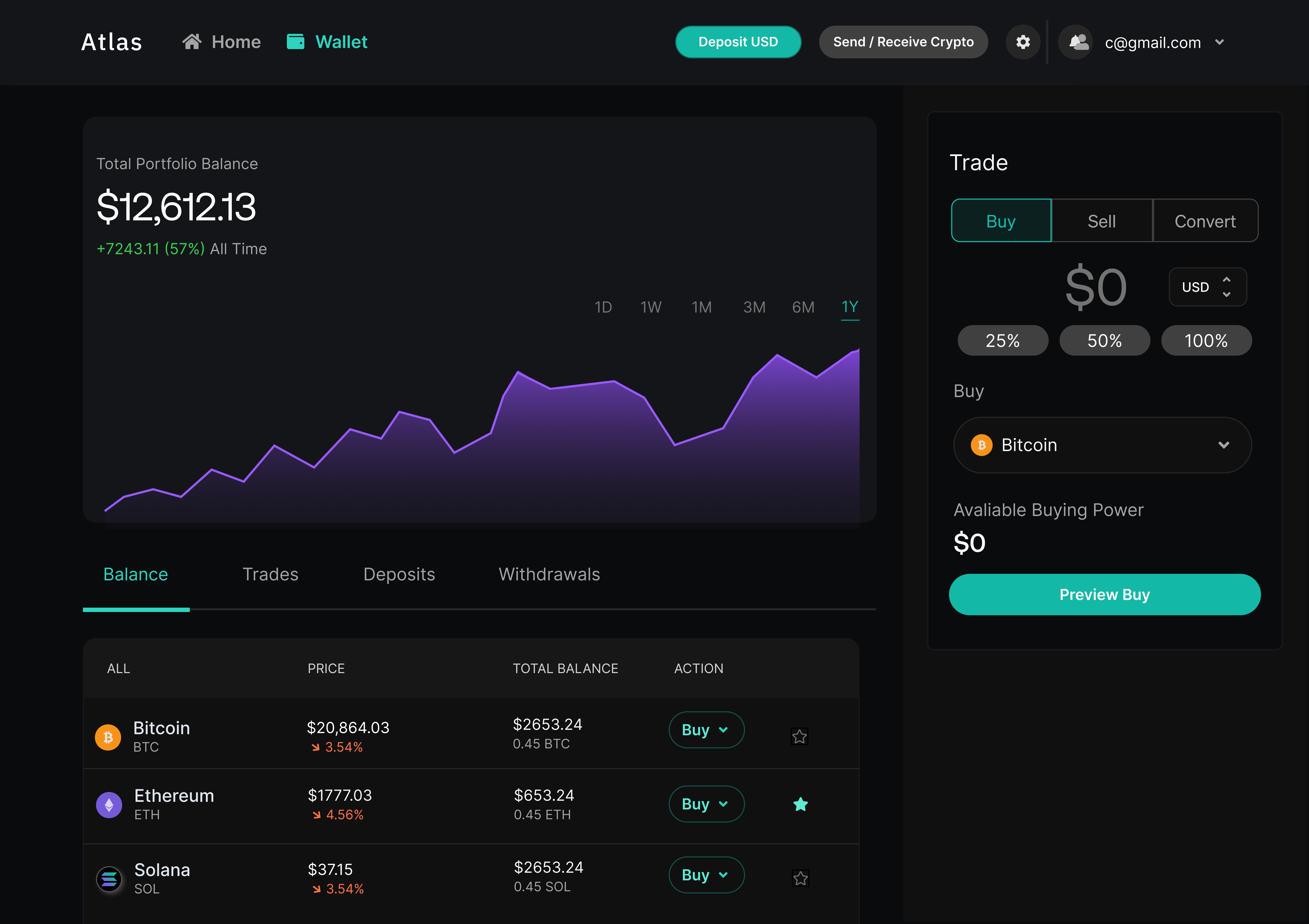Star Solana as a favorite
This screenshot has height=924, width=1309.
pos(800,878)
